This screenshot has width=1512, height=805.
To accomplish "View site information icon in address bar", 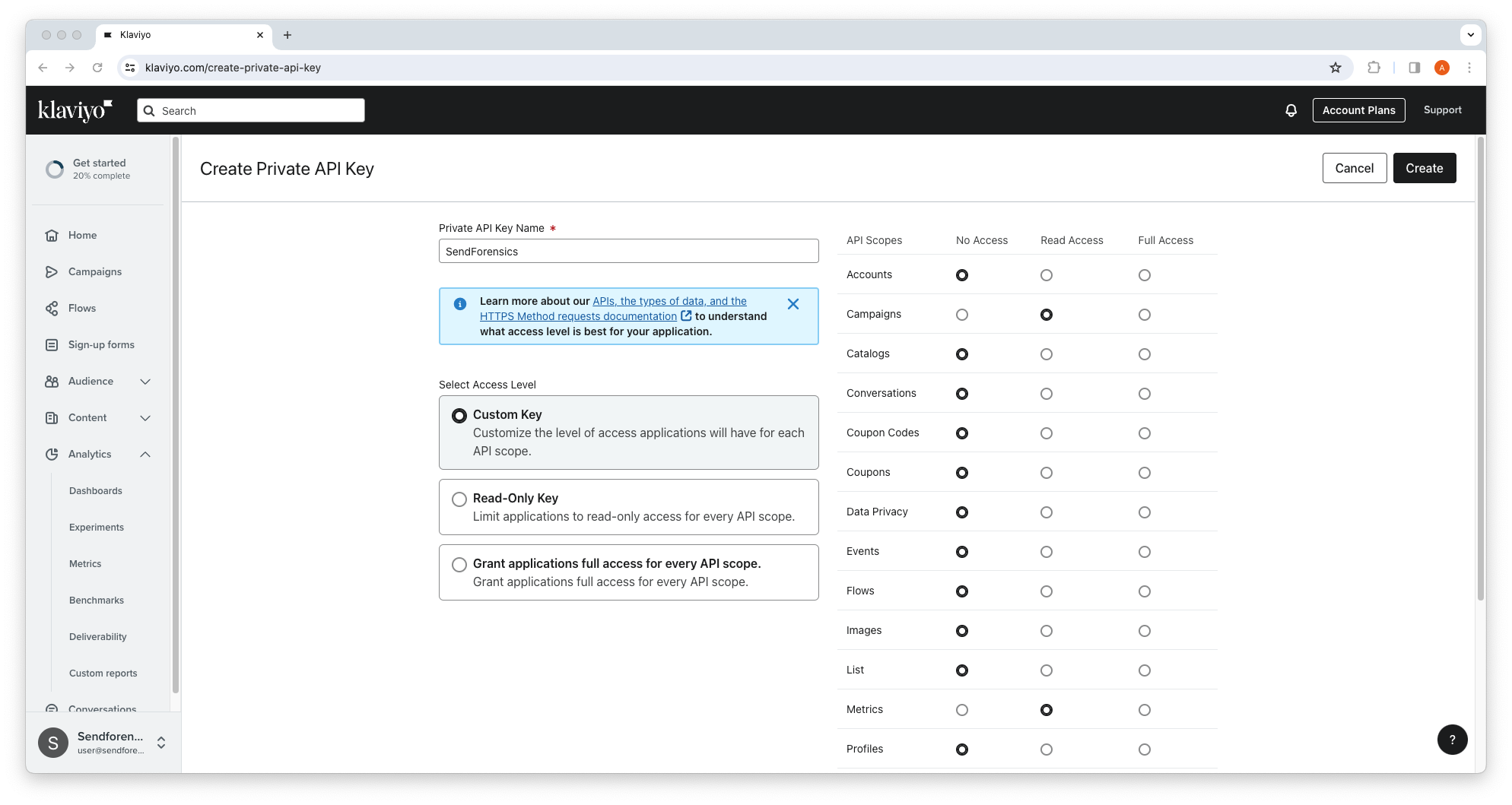I will [x=130, y=68].
